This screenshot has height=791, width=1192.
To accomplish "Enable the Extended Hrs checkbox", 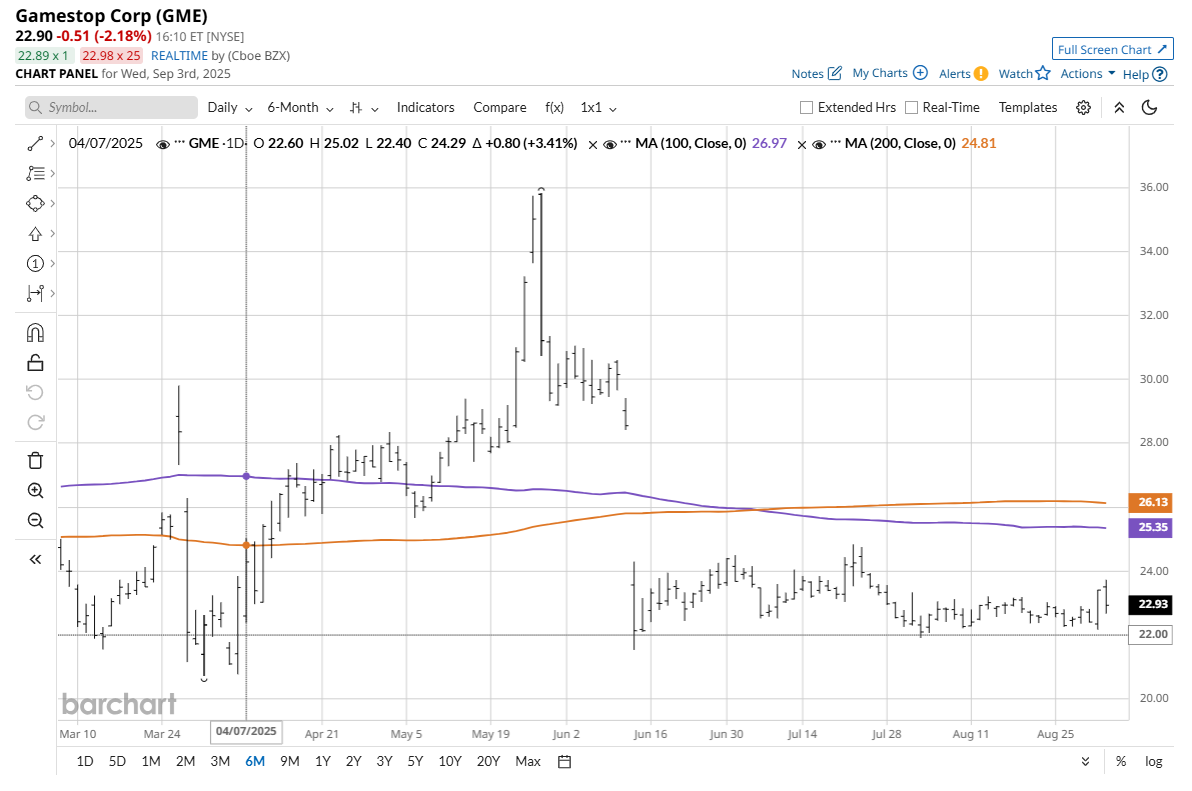I will click(x=807, y=108).
